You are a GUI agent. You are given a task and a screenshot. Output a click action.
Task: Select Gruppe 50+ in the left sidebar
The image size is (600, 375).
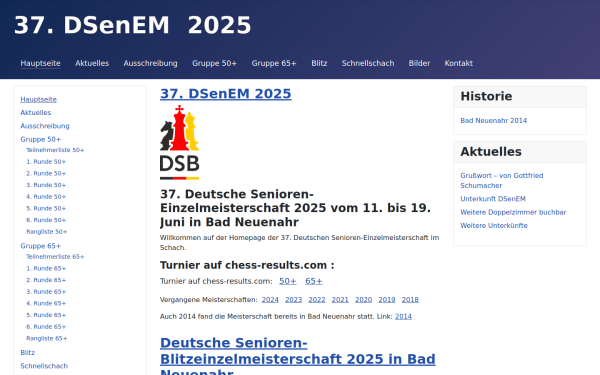[41, 139]
